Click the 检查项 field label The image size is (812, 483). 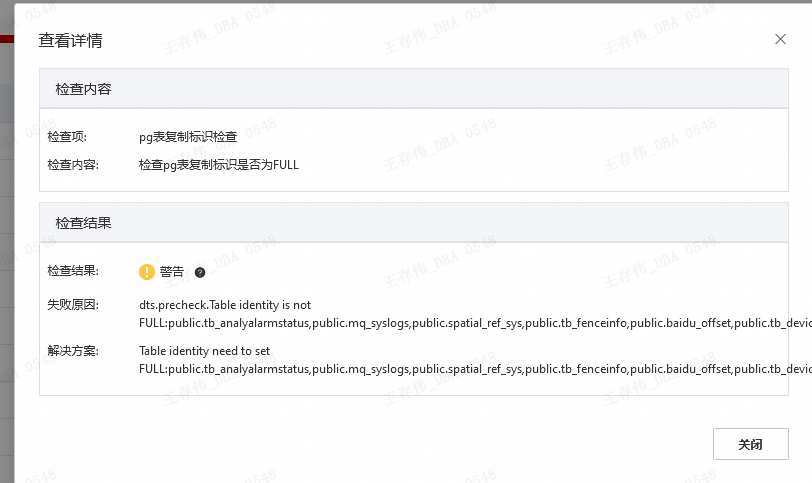[67, 137]
